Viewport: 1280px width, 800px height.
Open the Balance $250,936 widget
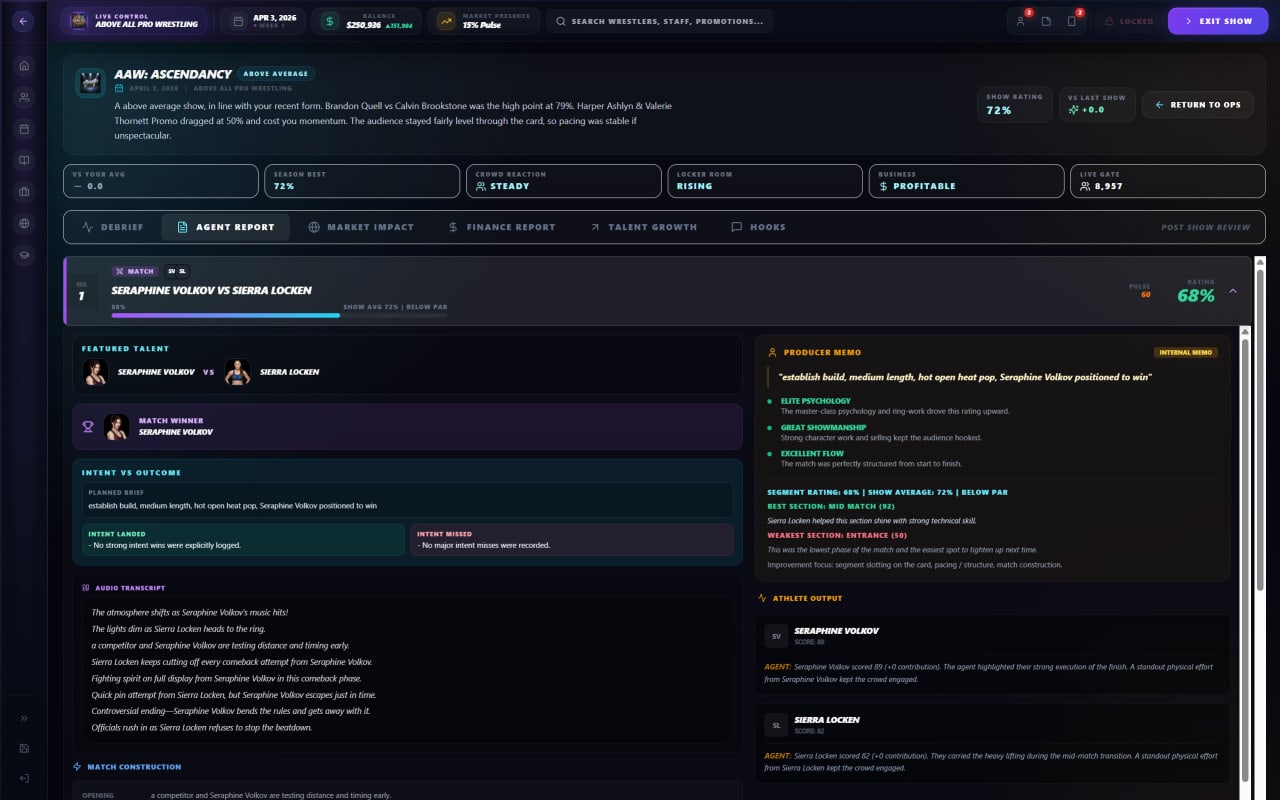click(x=366, y=21)
